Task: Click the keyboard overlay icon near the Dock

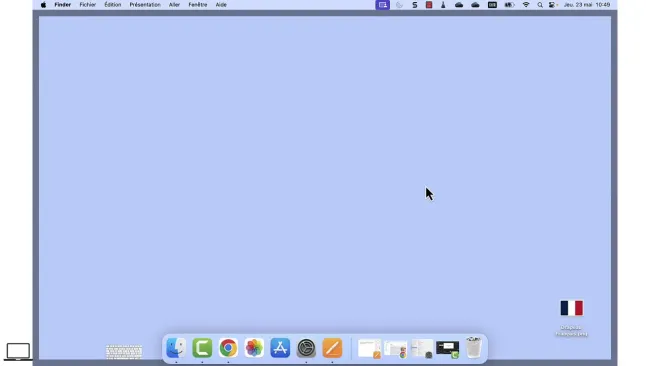Action: pos(124,352)
